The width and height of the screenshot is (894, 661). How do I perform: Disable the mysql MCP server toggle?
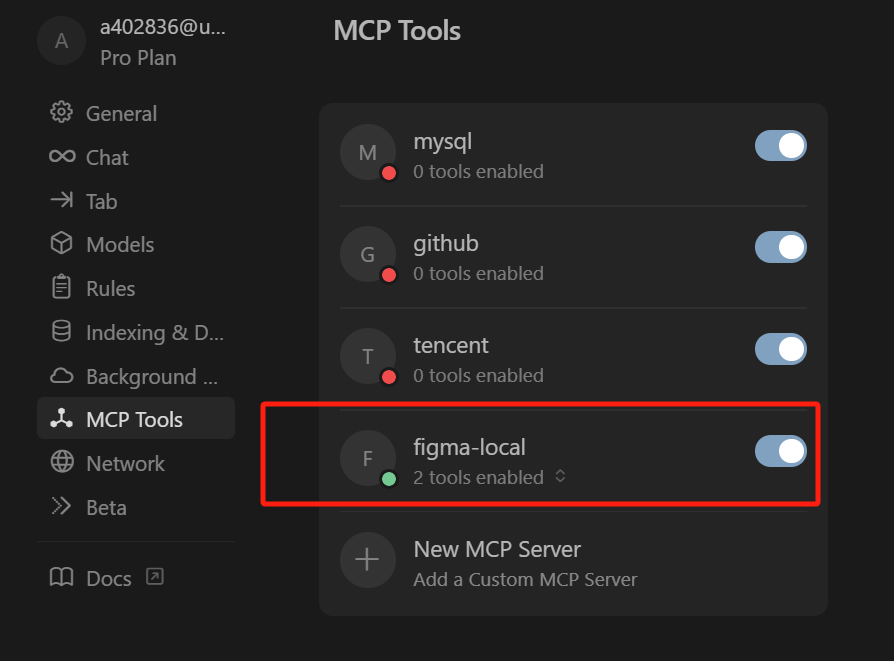point(780,145)
